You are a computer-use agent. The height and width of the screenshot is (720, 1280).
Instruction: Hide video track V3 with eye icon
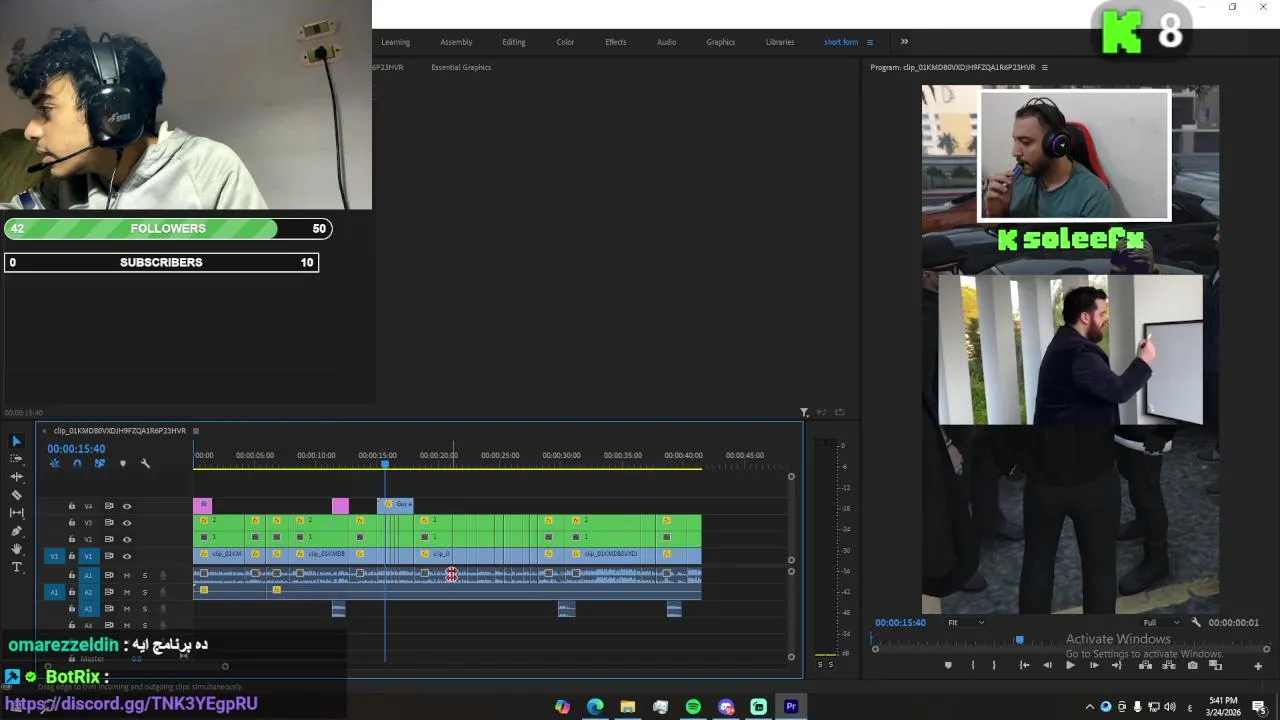tap(127, 523)
